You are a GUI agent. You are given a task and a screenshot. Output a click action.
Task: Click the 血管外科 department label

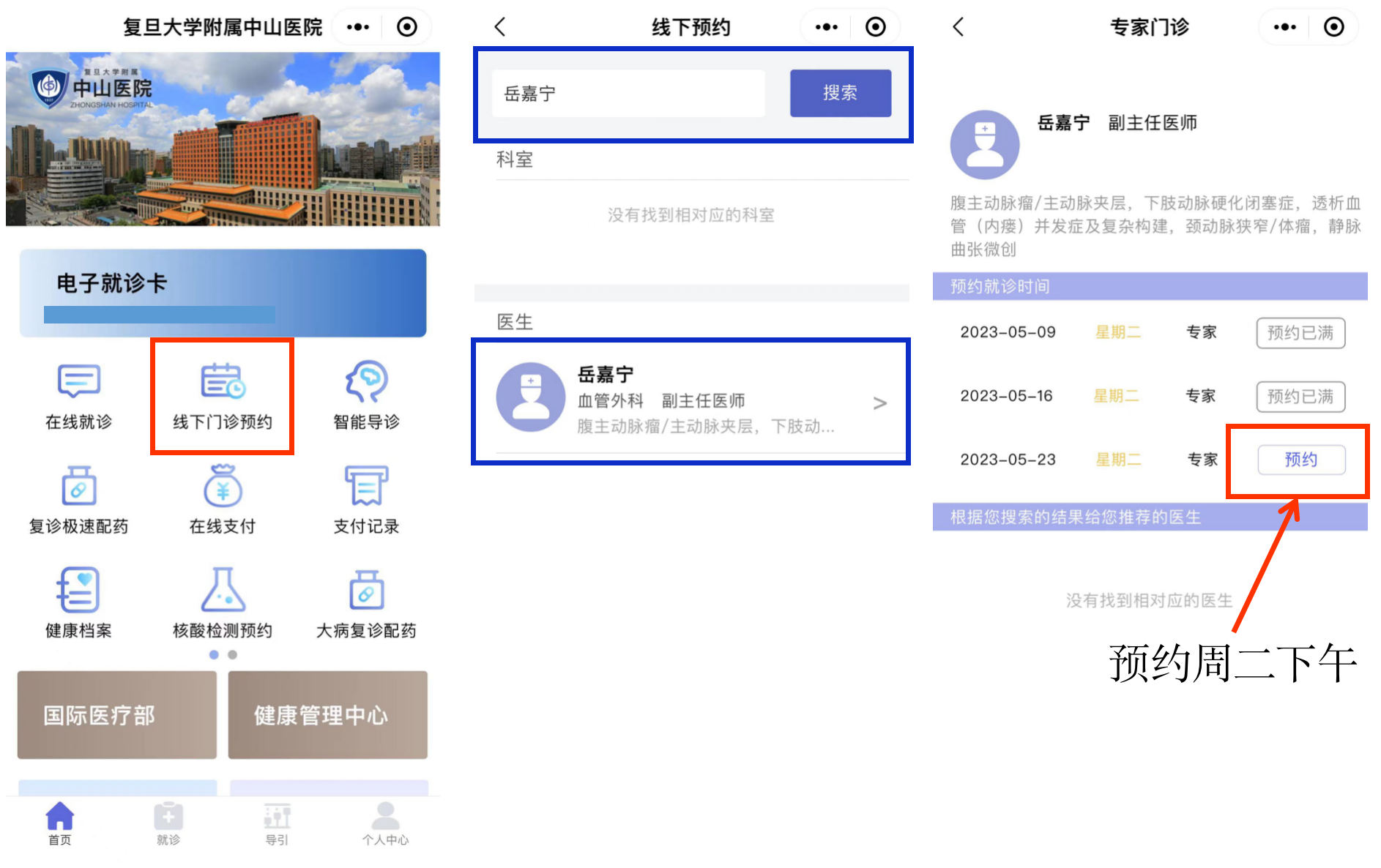pyautogui.click(x=611, y=401)
